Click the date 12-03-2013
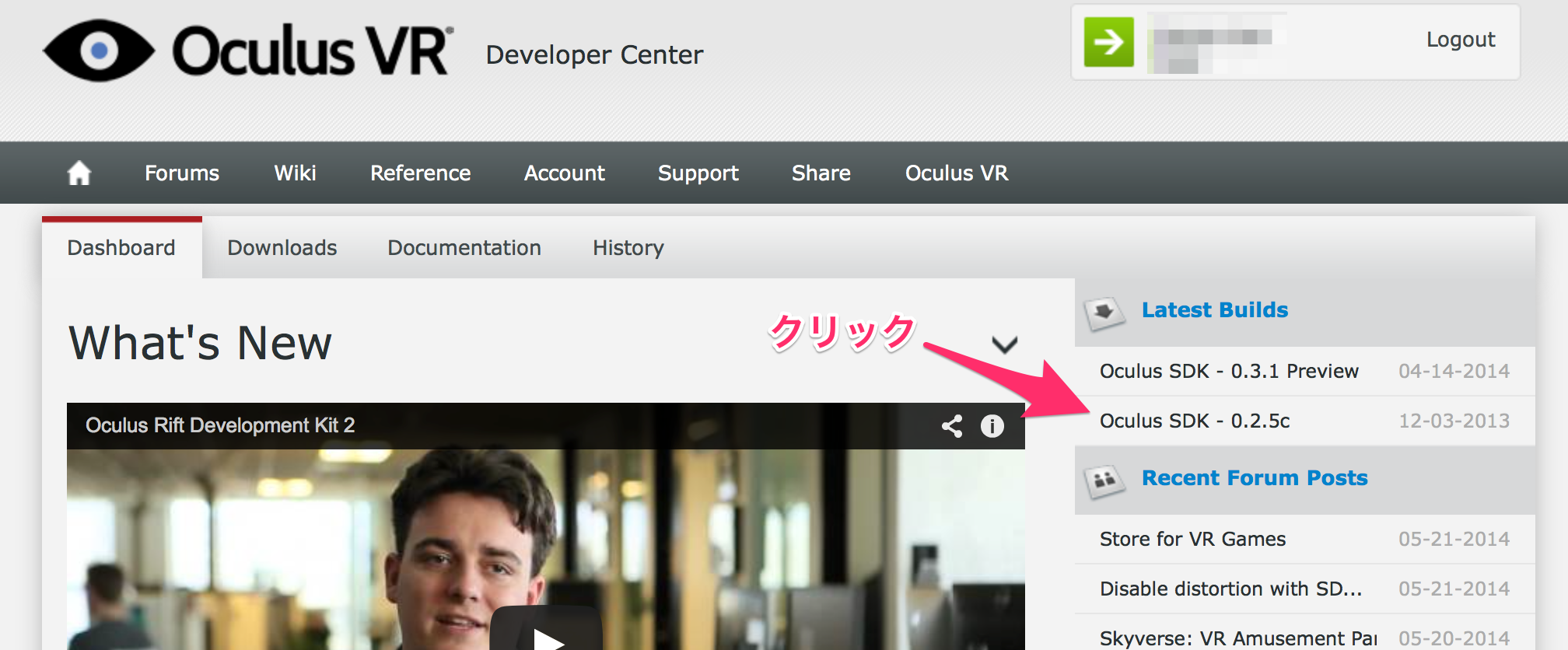Viewport: 1568px width, 650px height. tap(1454, 421)
